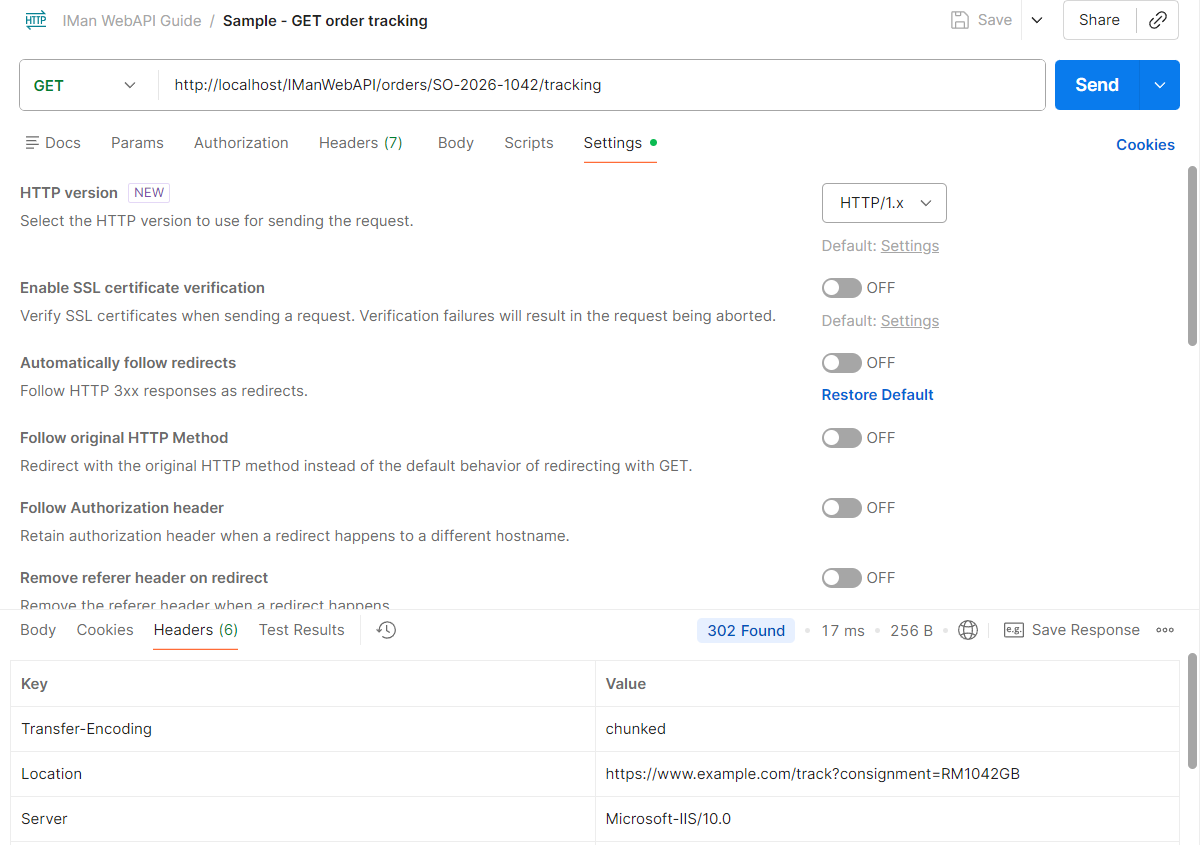Click the network globe icon
Screen dimensions: 1200x845
click(x=967, y=630)
